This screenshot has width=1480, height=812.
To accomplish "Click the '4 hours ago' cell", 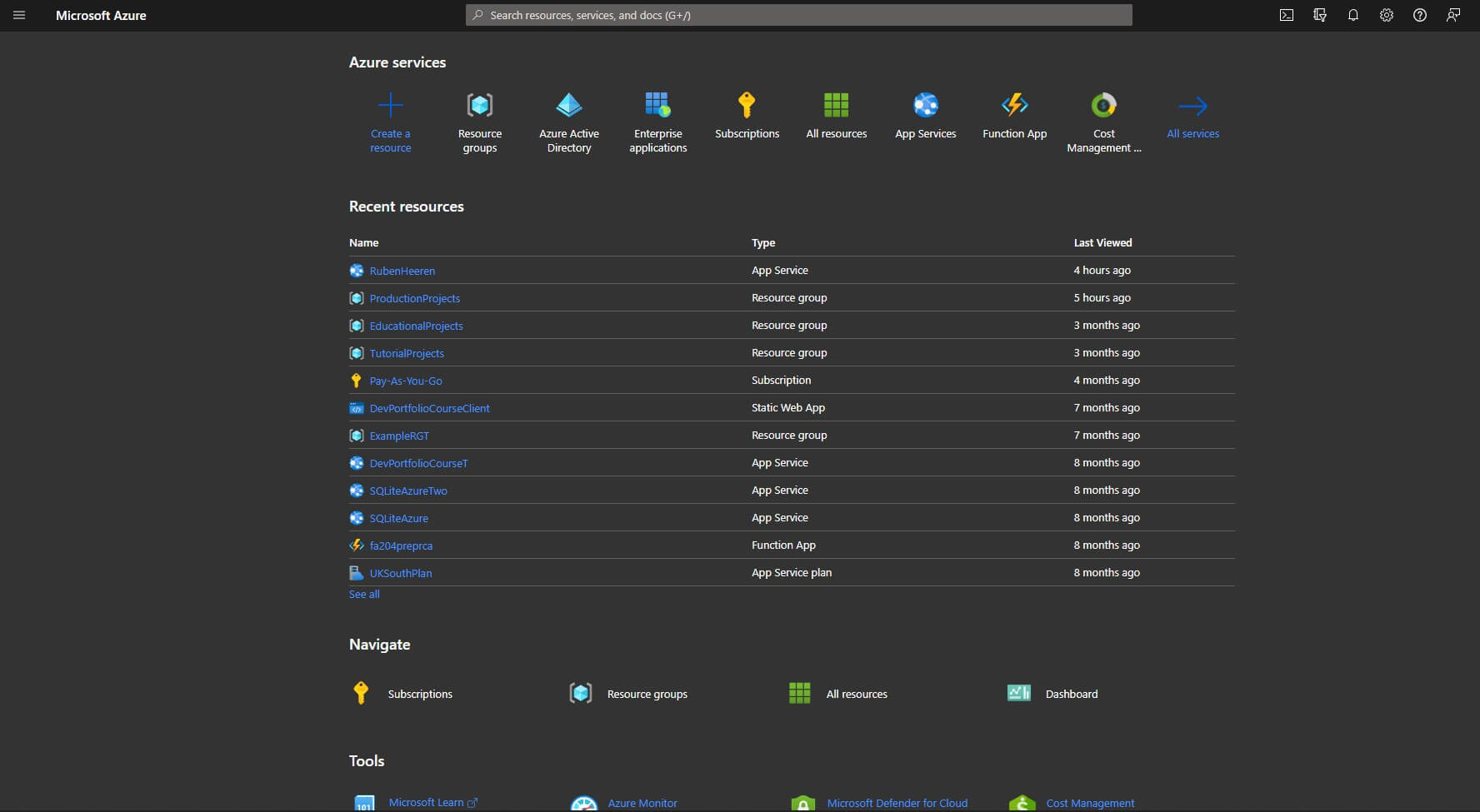I will click(x=1102, y=270).
